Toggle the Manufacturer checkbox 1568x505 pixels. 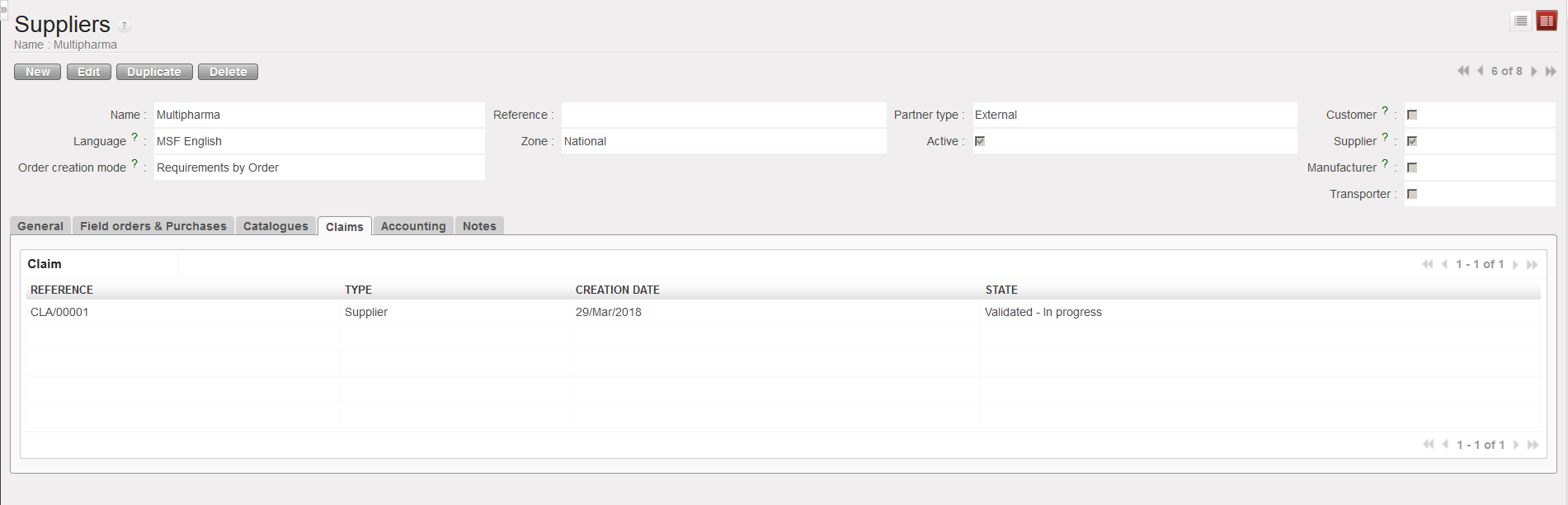pyautogui.click(x=1412, y=168)
